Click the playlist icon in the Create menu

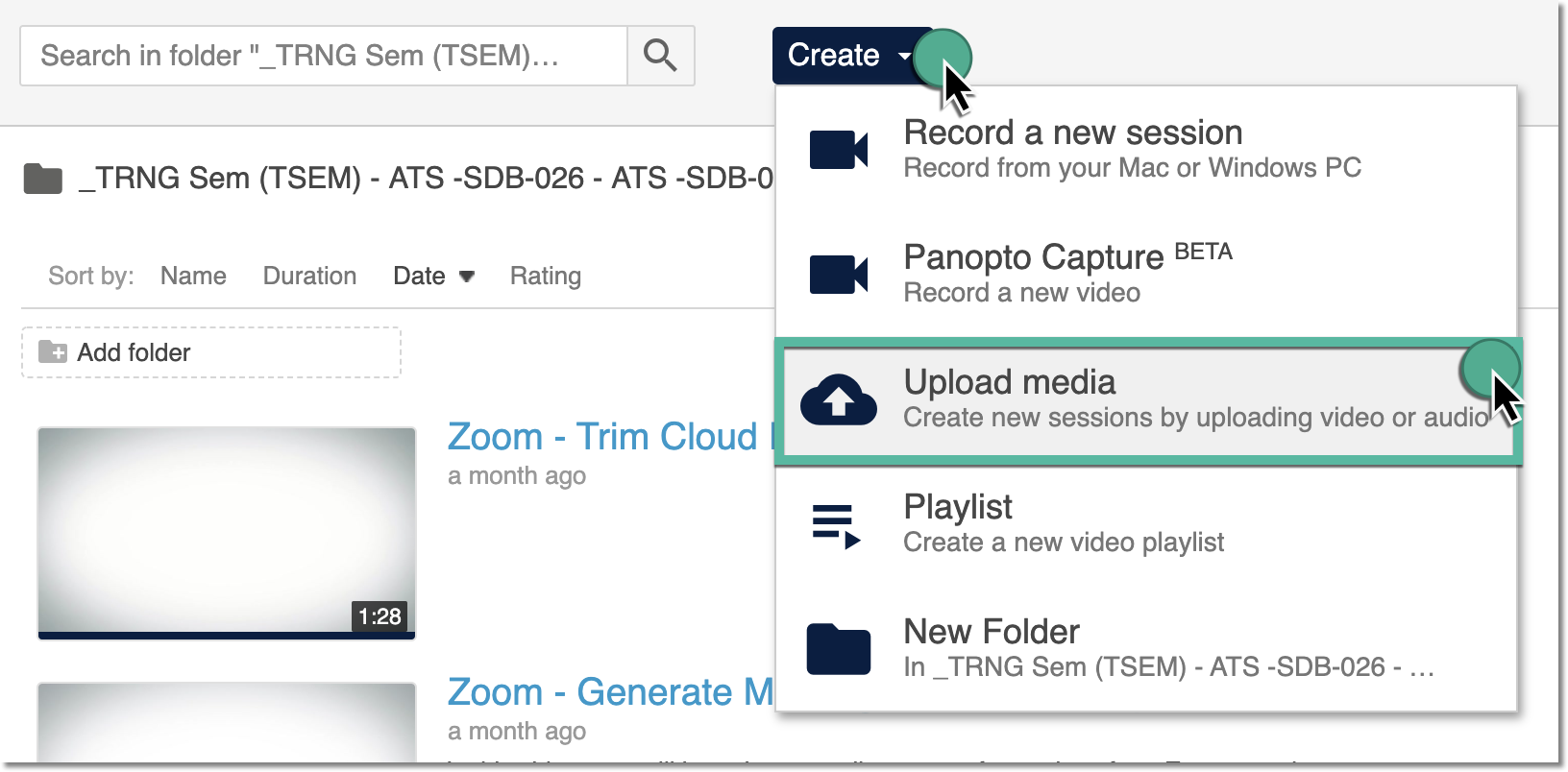(836, 525)
